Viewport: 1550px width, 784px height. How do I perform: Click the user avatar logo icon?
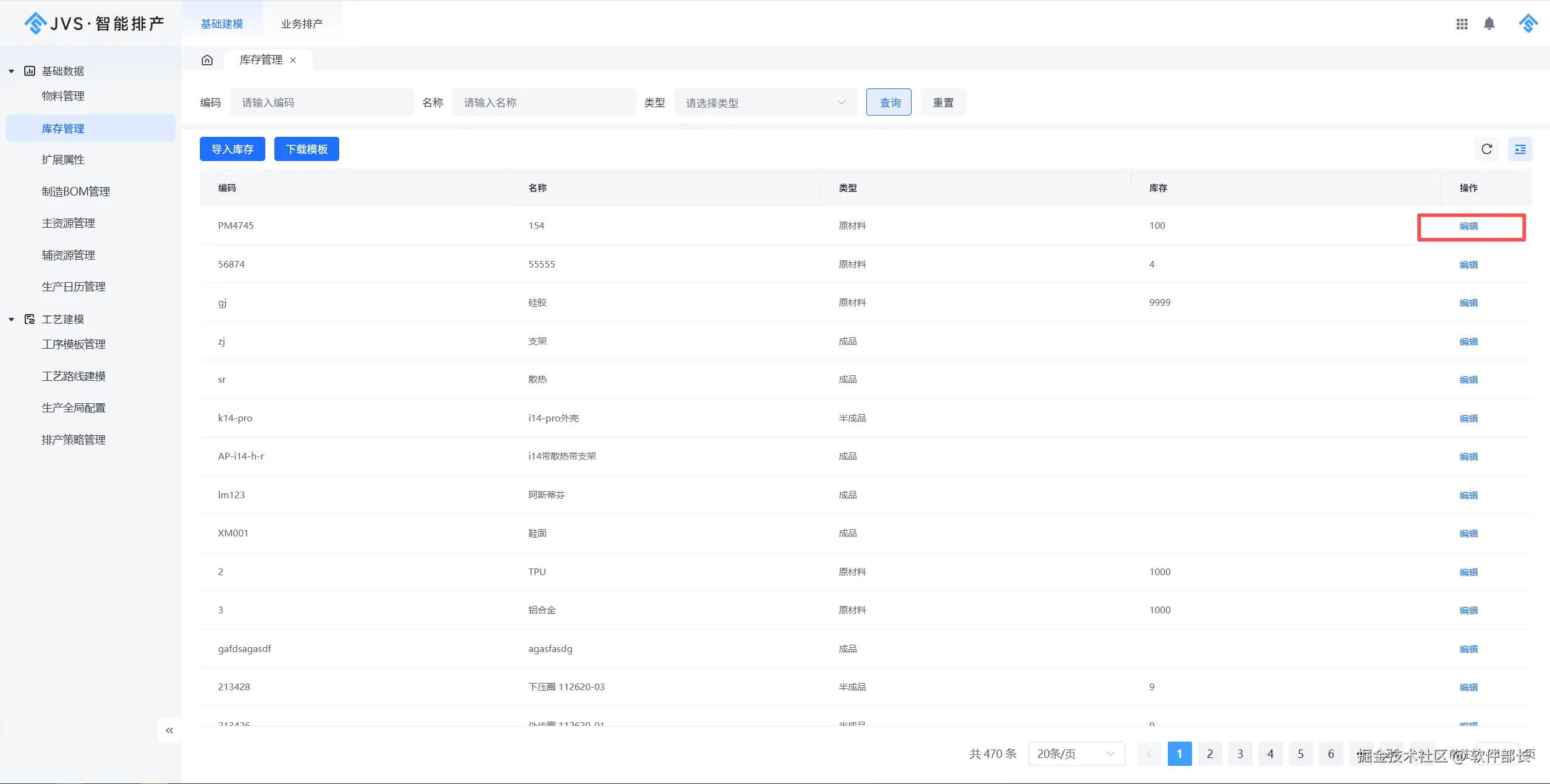click(1528, 24)
